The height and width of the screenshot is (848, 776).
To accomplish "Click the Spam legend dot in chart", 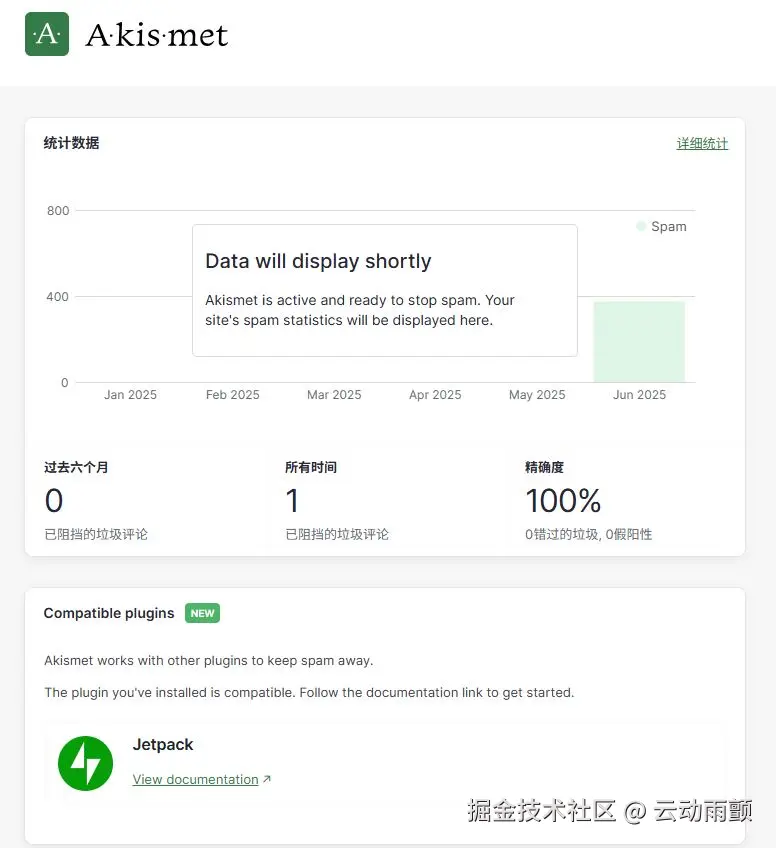I will (x=641, y=227).
